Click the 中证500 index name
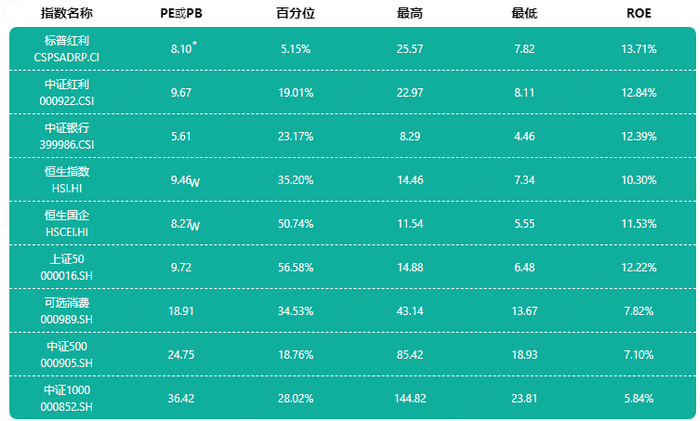The height and width of the screenshot is (421, 700). (x=66, y=347)
